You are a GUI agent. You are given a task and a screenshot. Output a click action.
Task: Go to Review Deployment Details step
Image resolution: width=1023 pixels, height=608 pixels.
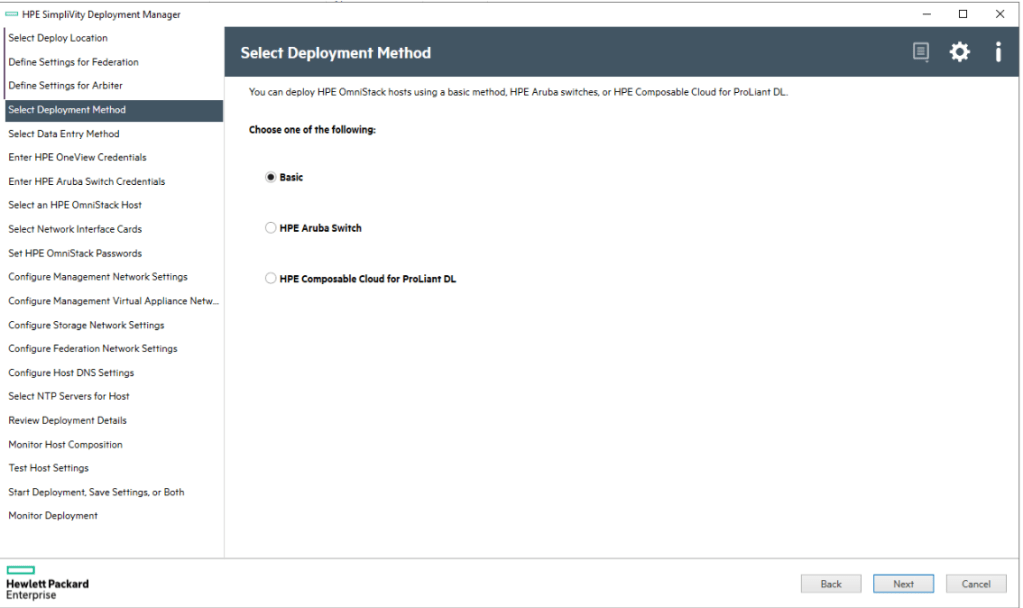(x=67, y=420)
